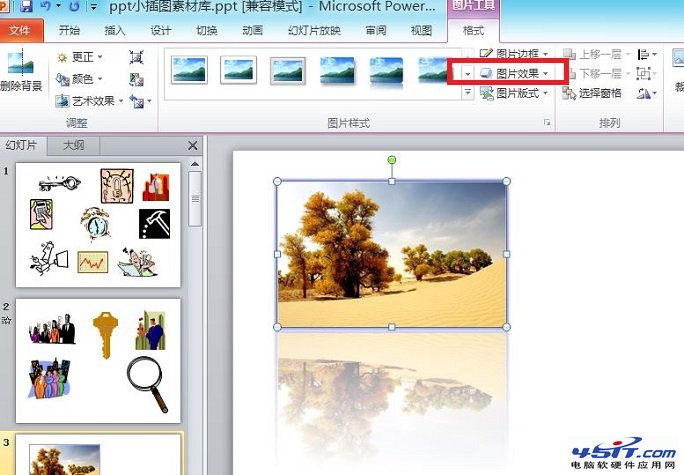Click the desert tree picture on slide
Screen dimensions: 684x475
pyautogui.click(x=392, y=254)
